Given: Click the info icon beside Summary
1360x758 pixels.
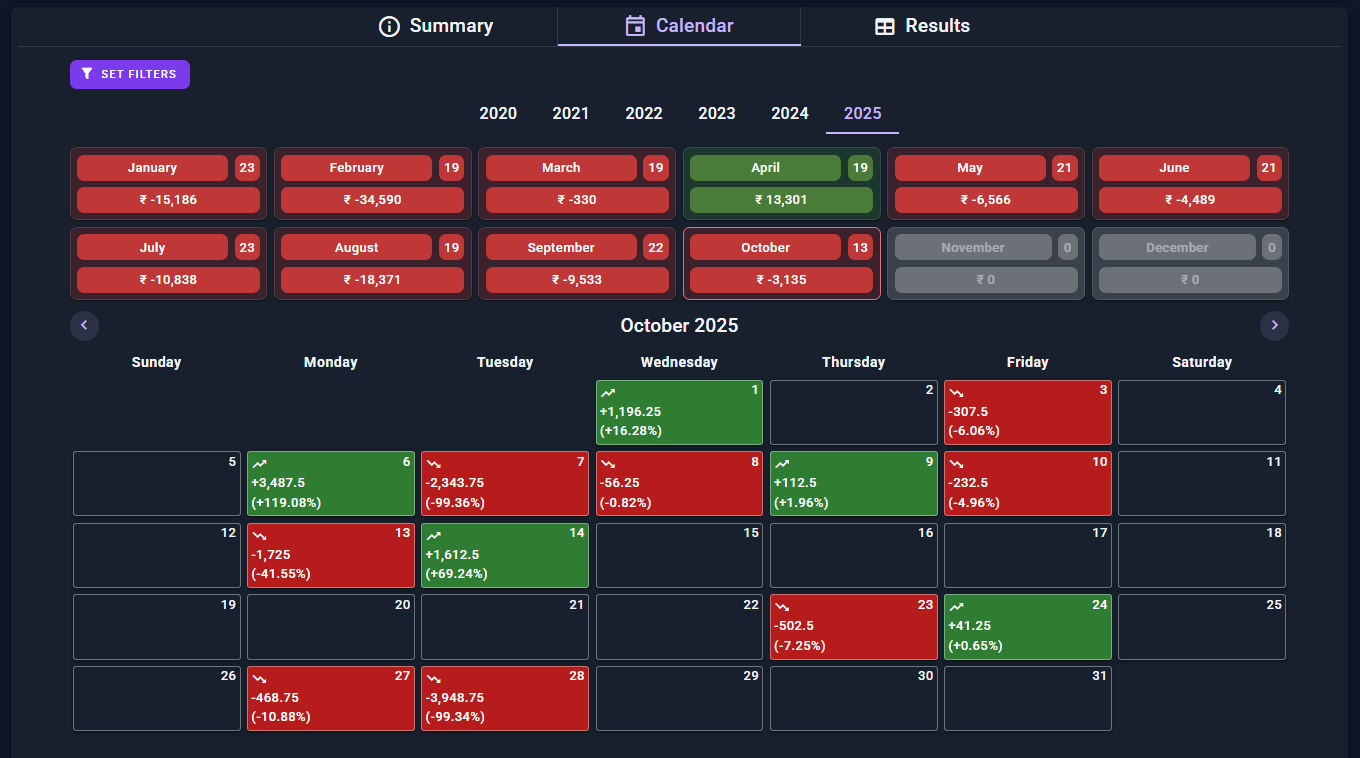Looking at the screenshot, I should coord(389,26).
